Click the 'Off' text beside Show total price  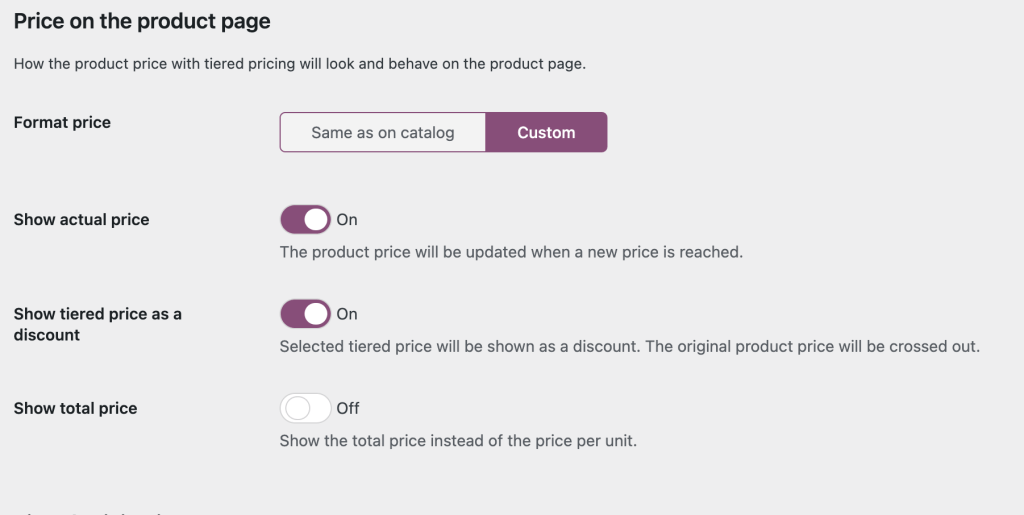tap(348, 408)
